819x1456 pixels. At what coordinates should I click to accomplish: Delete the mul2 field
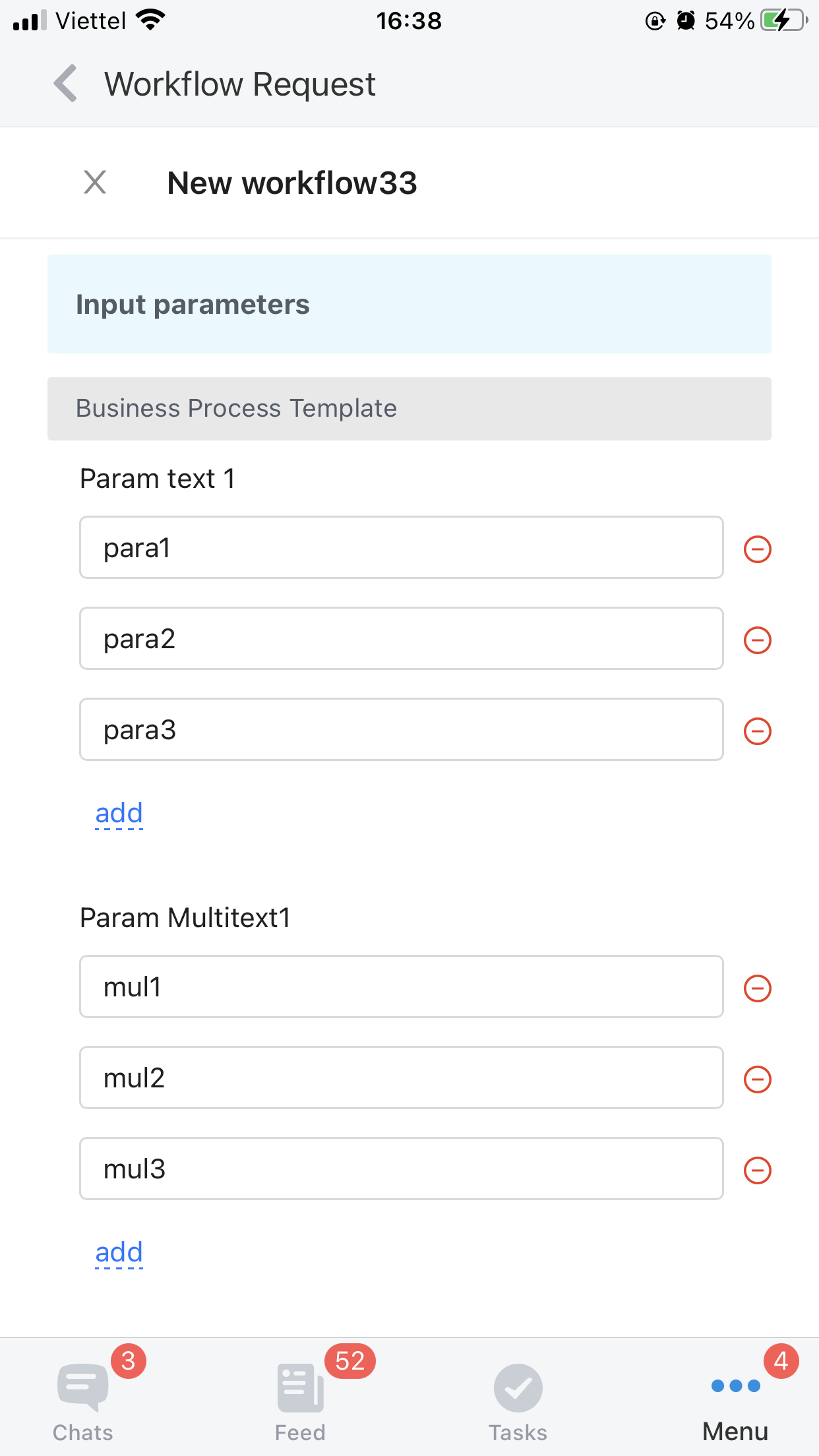757,1079
